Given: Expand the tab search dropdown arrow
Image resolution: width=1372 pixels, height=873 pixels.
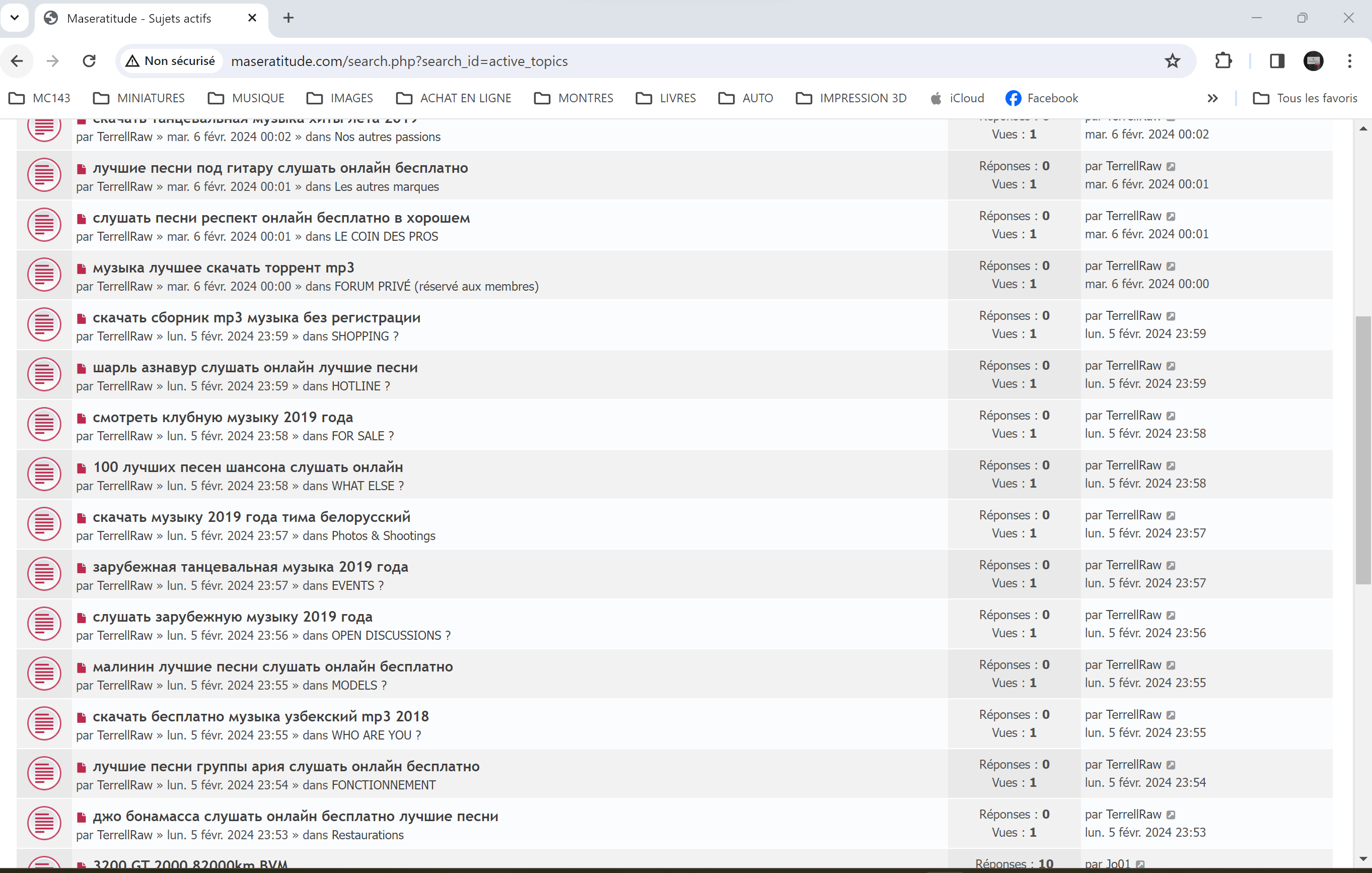Looking at the screenshot, I should click(x=15, y=18).
